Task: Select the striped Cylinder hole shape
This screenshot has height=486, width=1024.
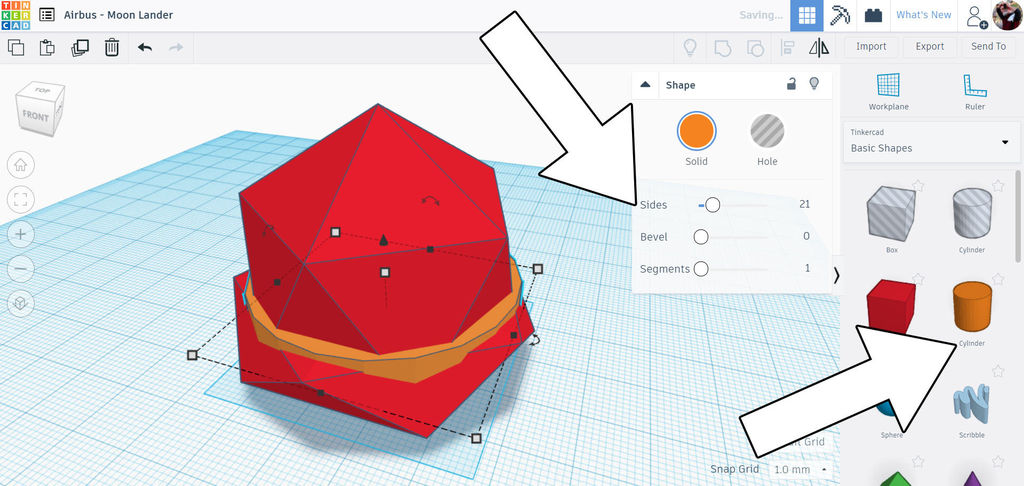Action: point(972,213)
